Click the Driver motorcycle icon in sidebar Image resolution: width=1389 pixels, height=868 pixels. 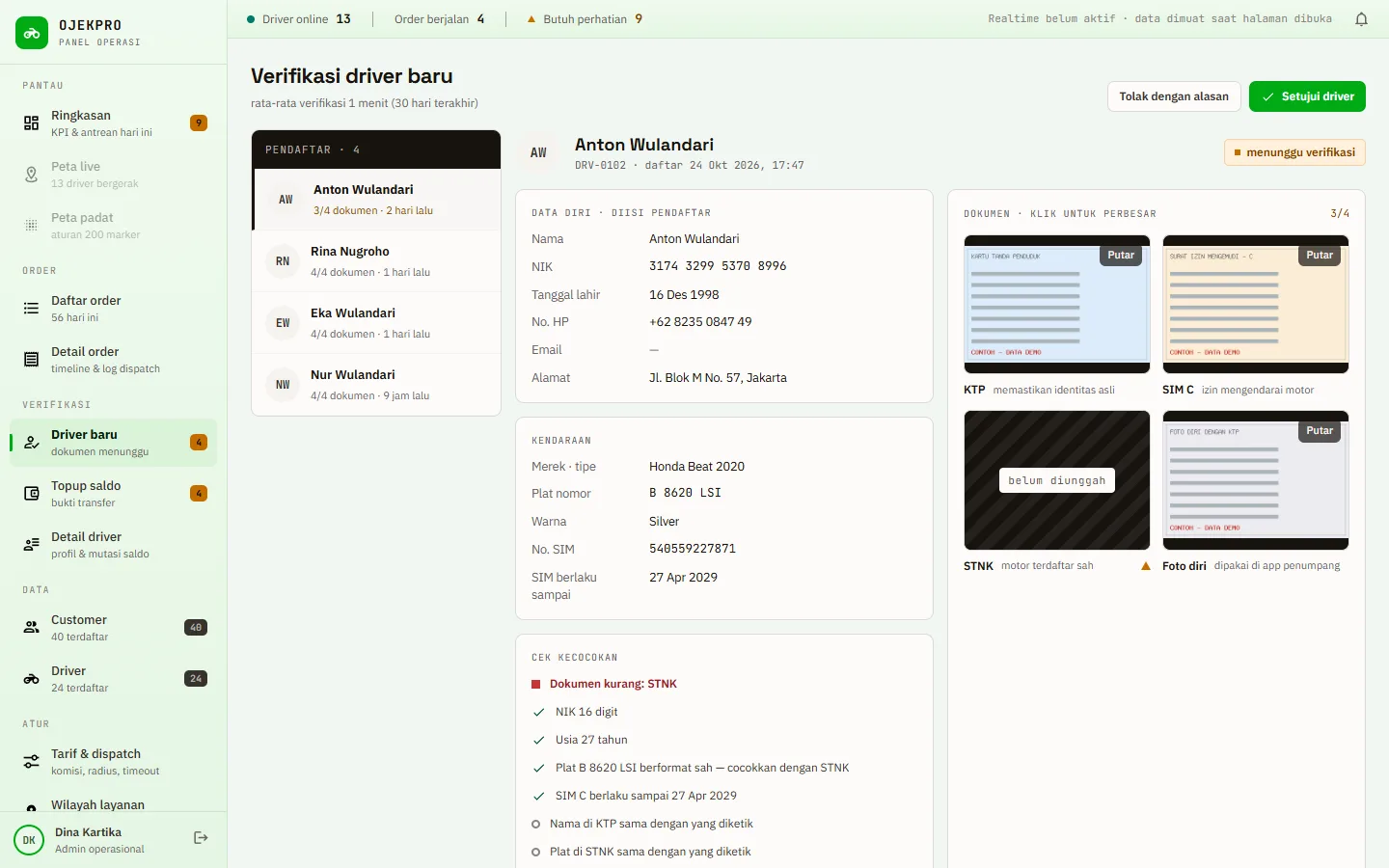pos(32,679)
